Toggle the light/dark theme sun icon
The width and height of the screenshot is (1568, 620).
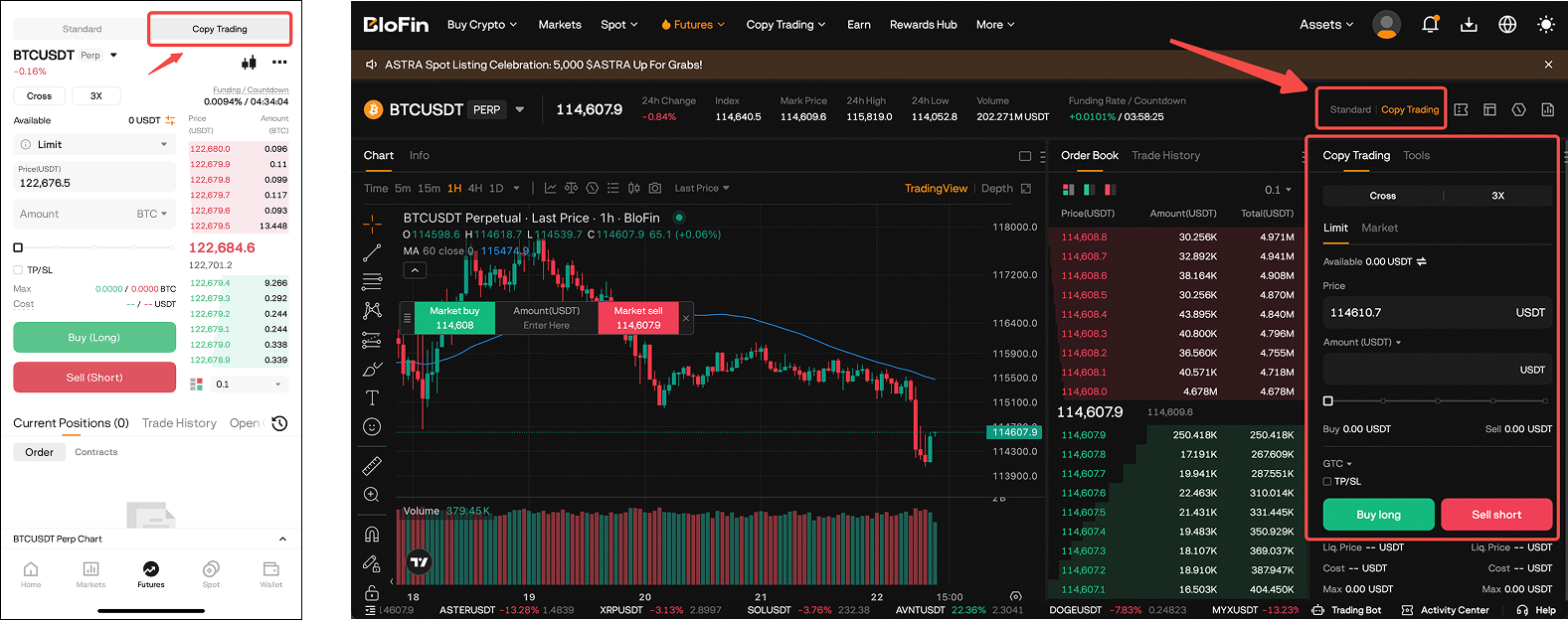(1546, 25)
